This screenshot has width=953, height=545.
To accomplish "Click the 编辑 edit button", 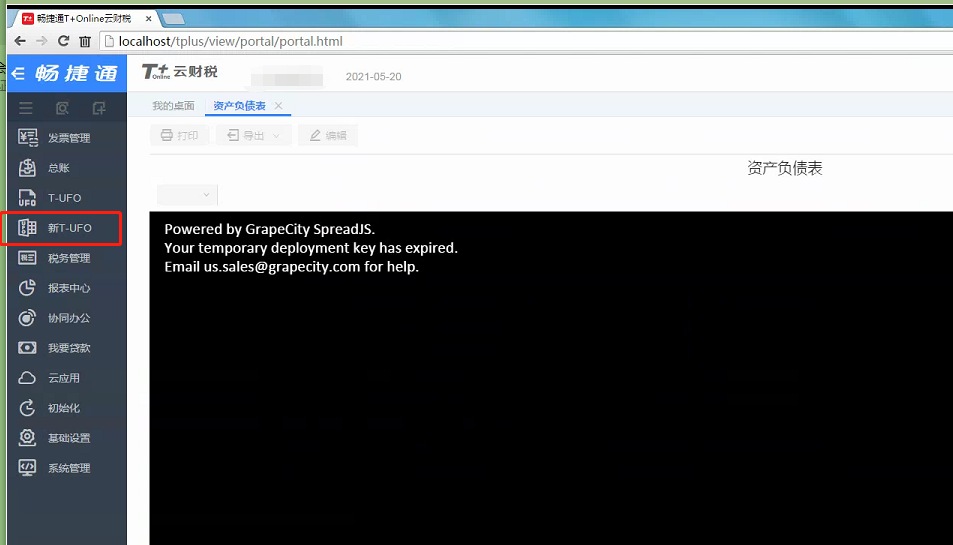I will 328,135.
